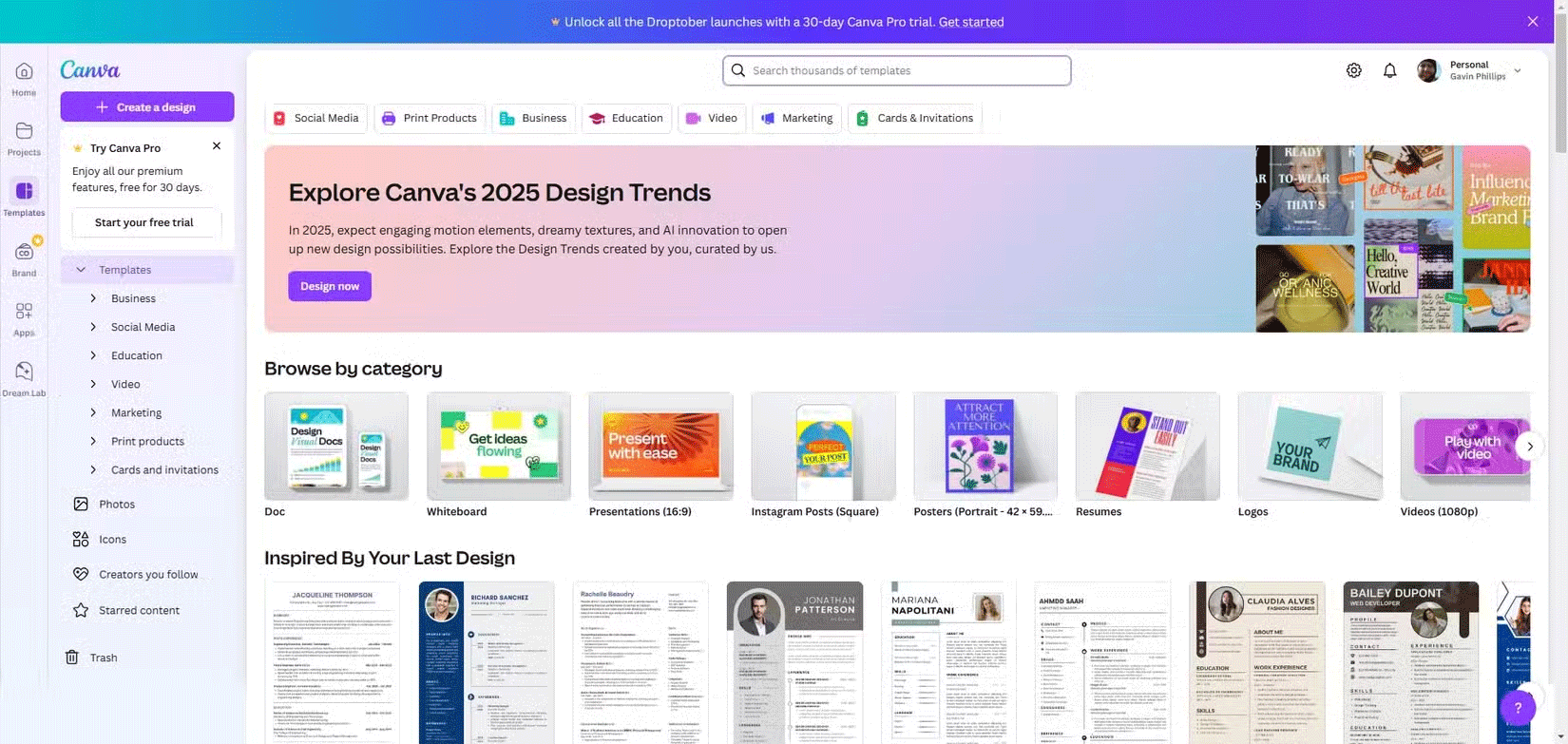Open the Doc category thumbnail
1568x744 pixels.
click(336, 447)
